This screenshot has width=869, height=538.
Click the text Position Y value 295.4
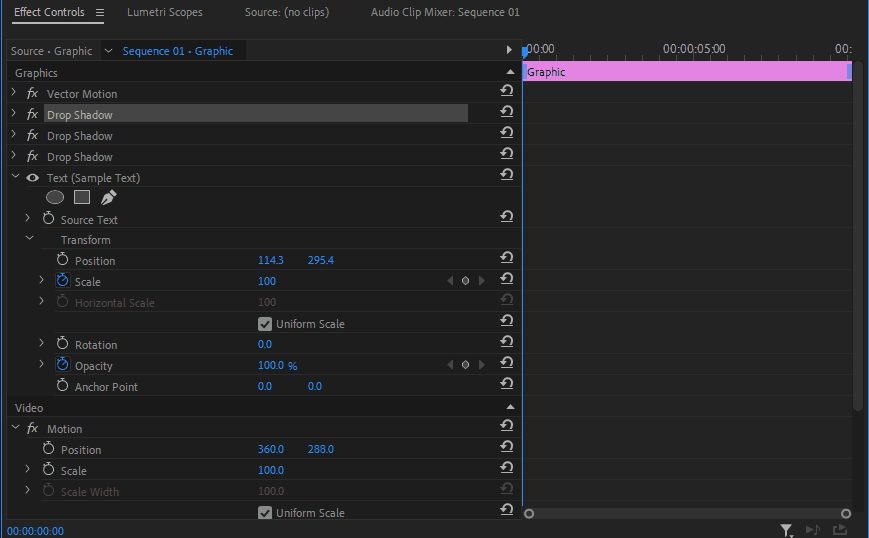[x=321, y=260]
